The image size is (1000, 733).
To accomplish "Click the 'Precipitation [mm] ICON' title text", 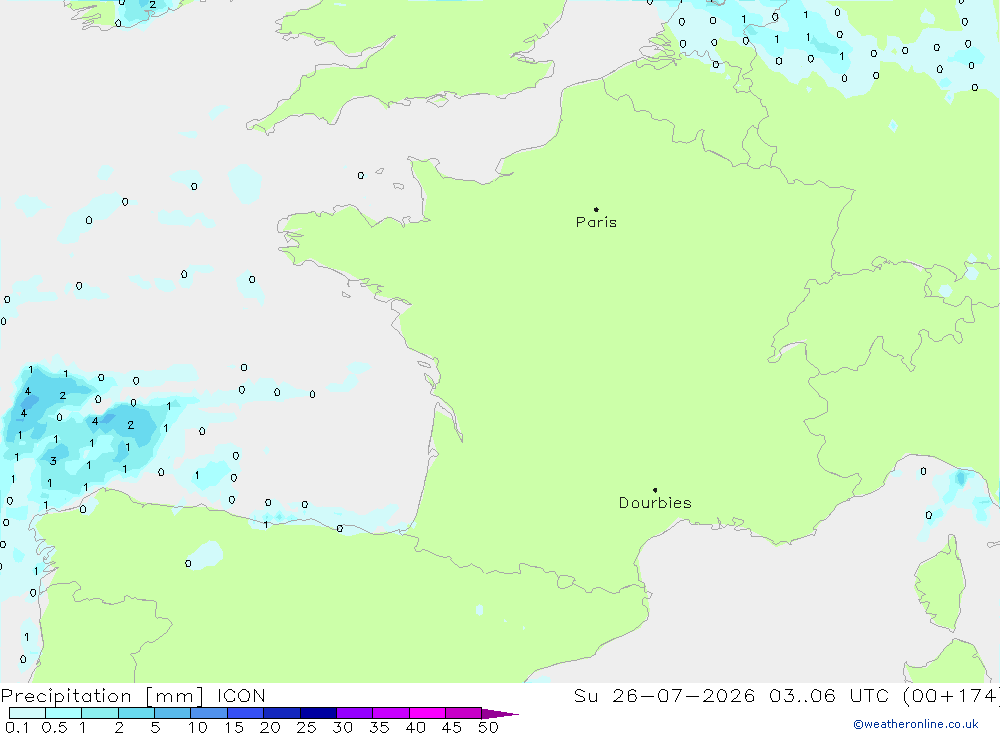I will [x=133, y=695].
